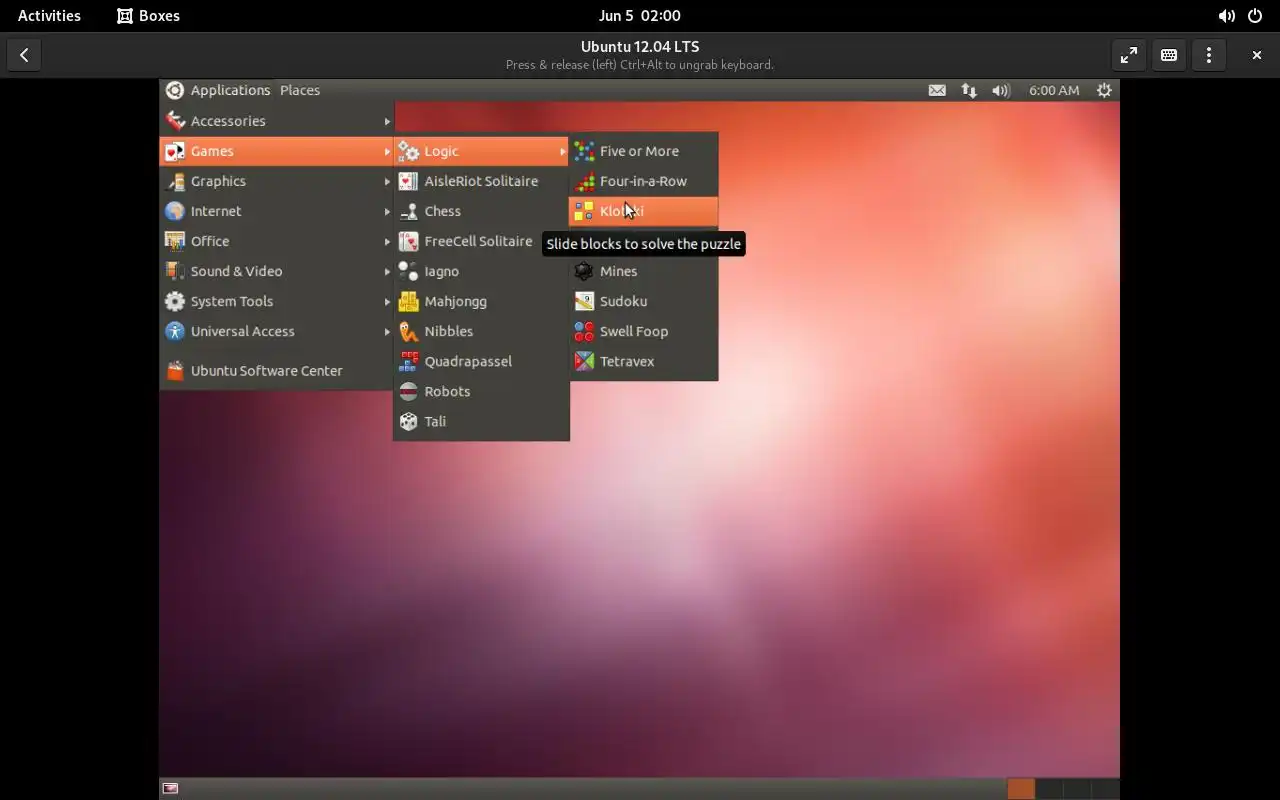Open the Boxes three-dot options menu

coord(1209,55)
